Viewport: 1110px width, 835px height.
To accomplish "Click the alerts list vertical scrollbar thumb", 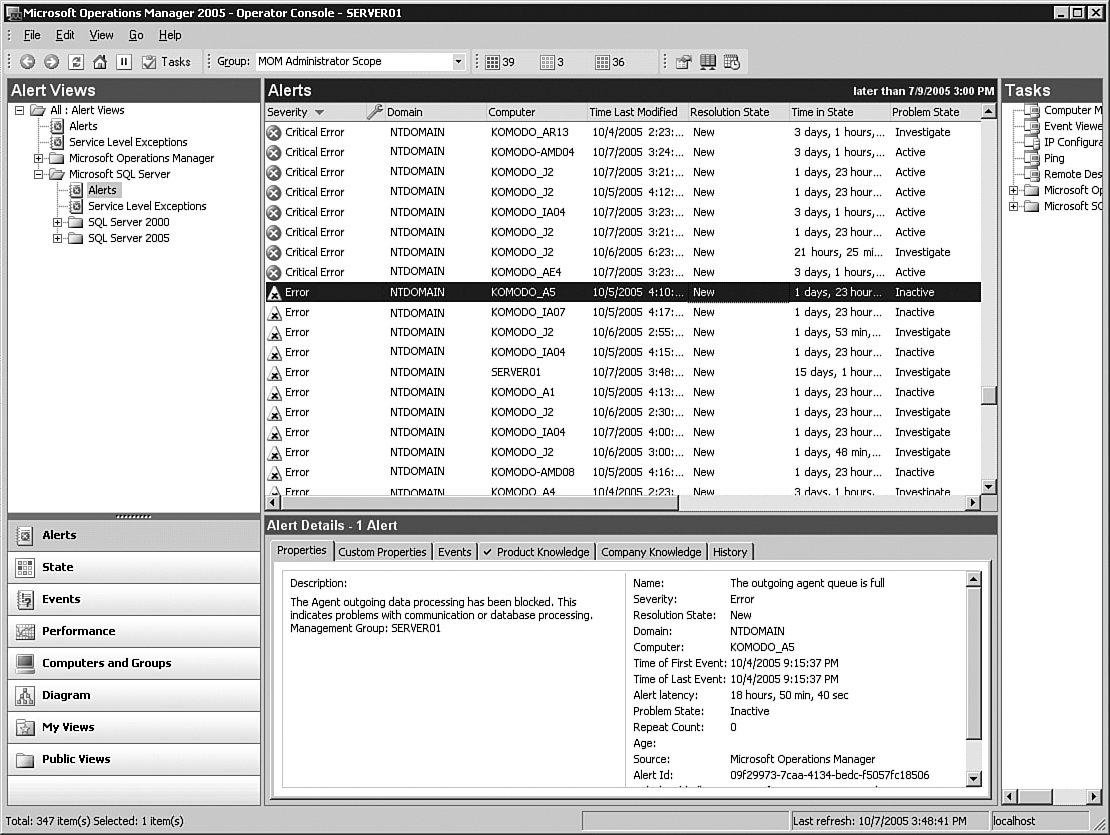I will pyautogui.click(x=988, y=395).
